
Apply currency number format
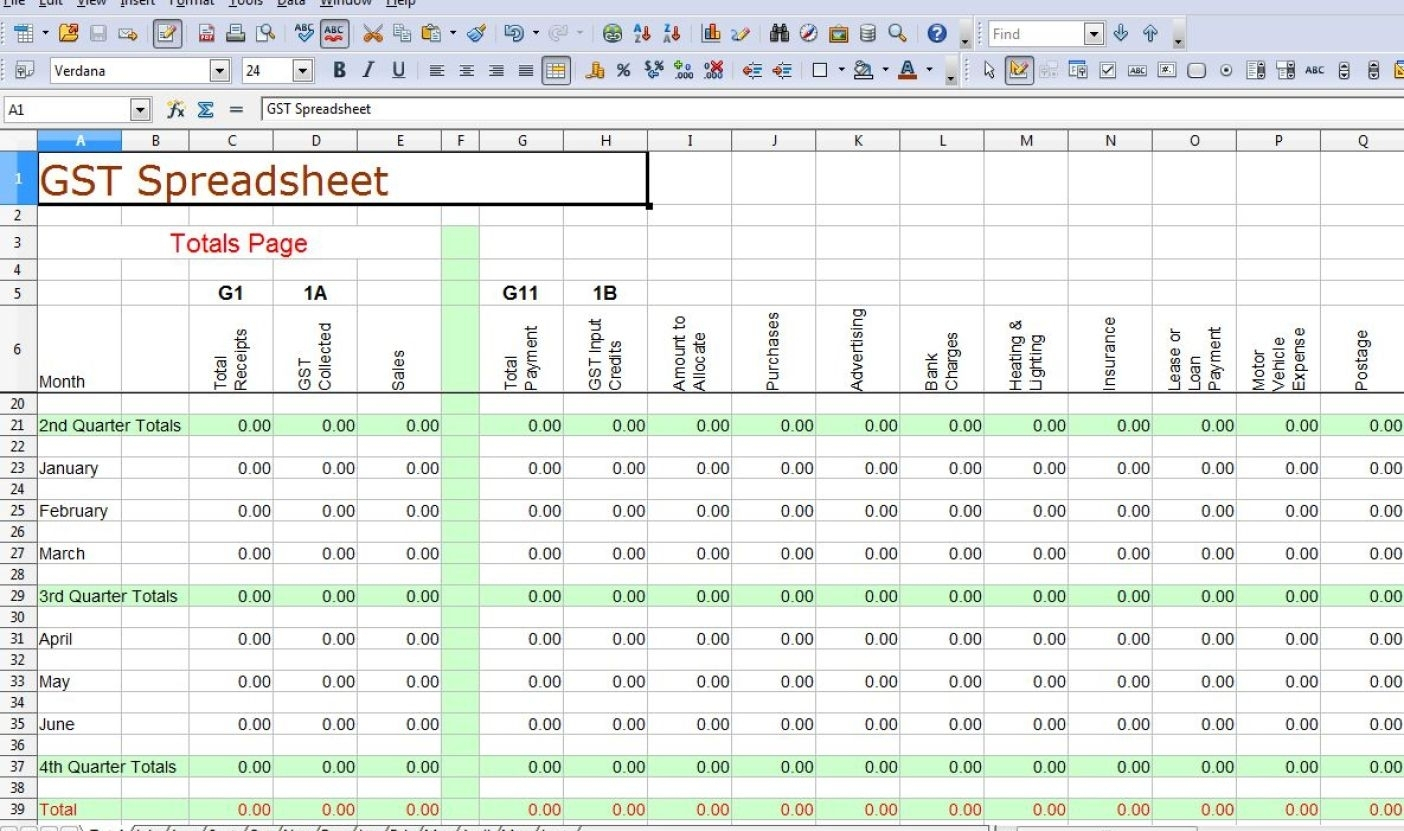[x=595, y=71]
